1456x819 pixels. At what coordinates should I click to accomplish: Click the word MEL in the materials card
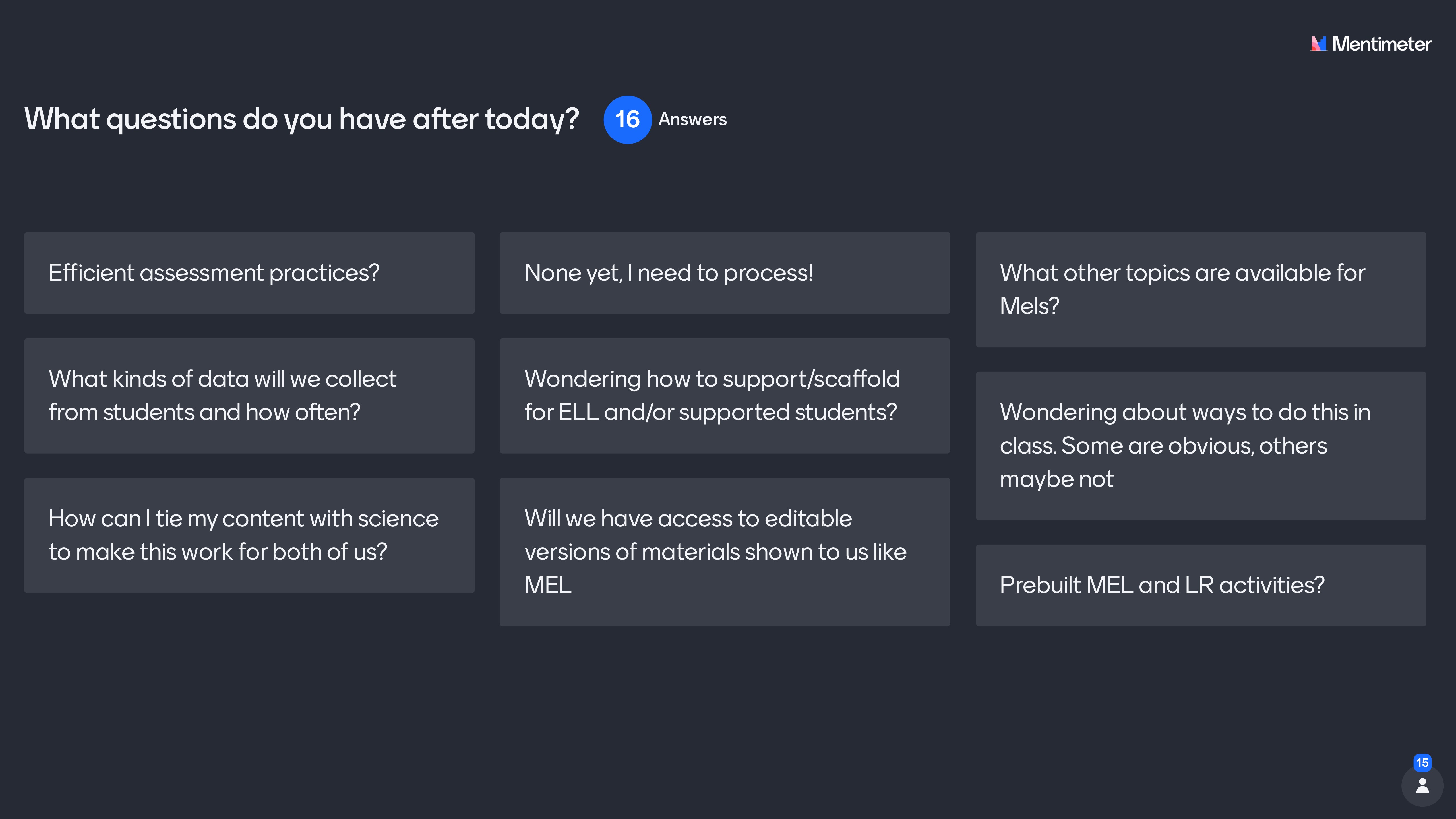pyautogui.click(x=548, y=585)
